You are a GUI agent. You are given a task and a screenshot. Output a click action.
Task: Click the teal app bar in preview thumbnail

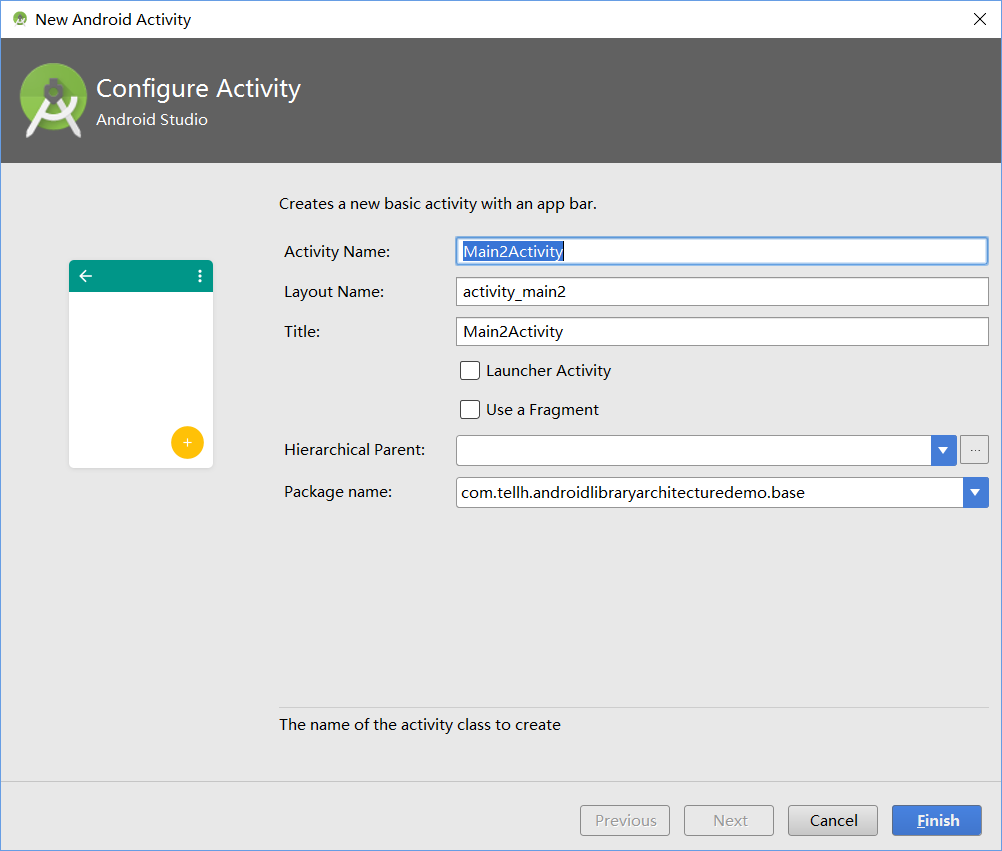pyautogui.click(x=141, y=276)
